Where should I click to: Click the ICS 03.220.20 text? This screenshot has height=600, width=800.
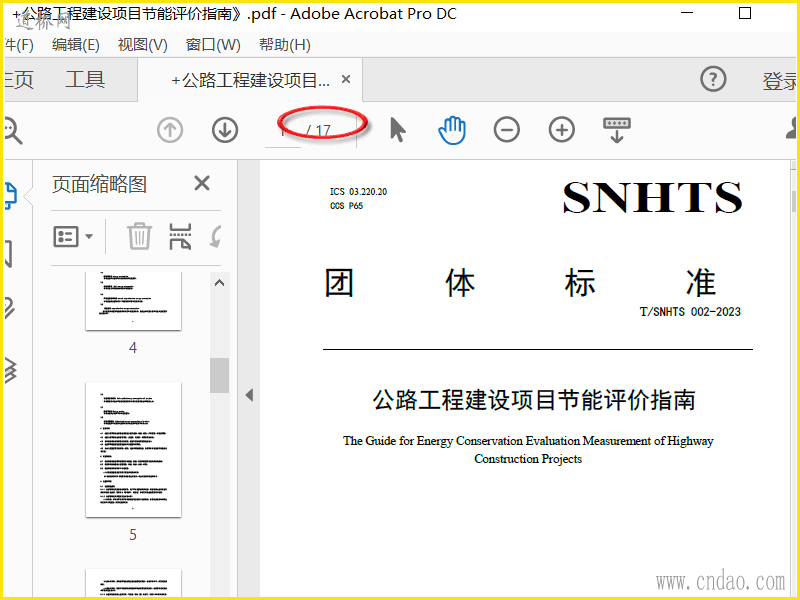click(358, 192)
